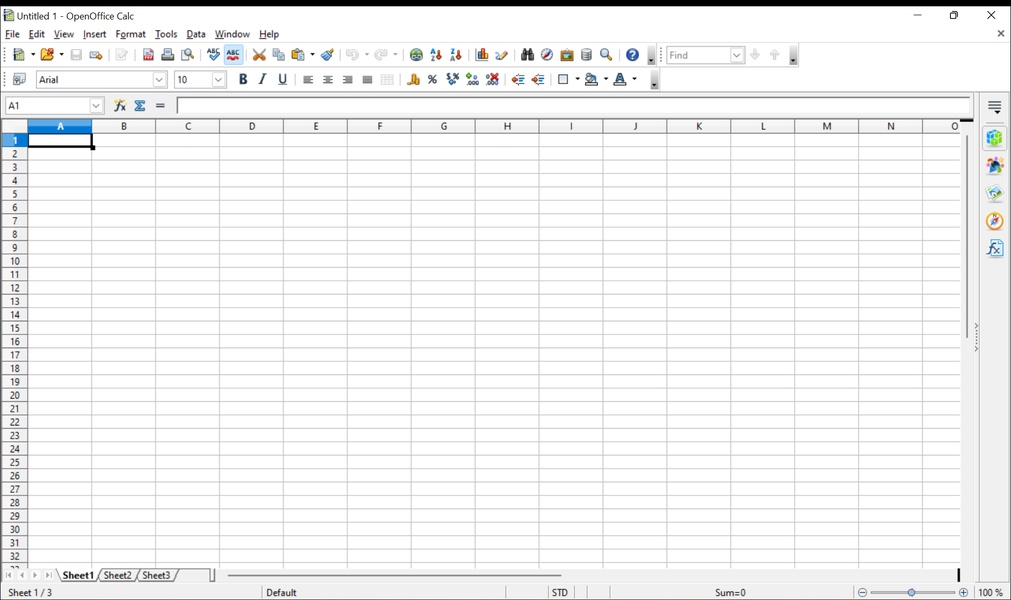Toggle Bold formatting

243,80
